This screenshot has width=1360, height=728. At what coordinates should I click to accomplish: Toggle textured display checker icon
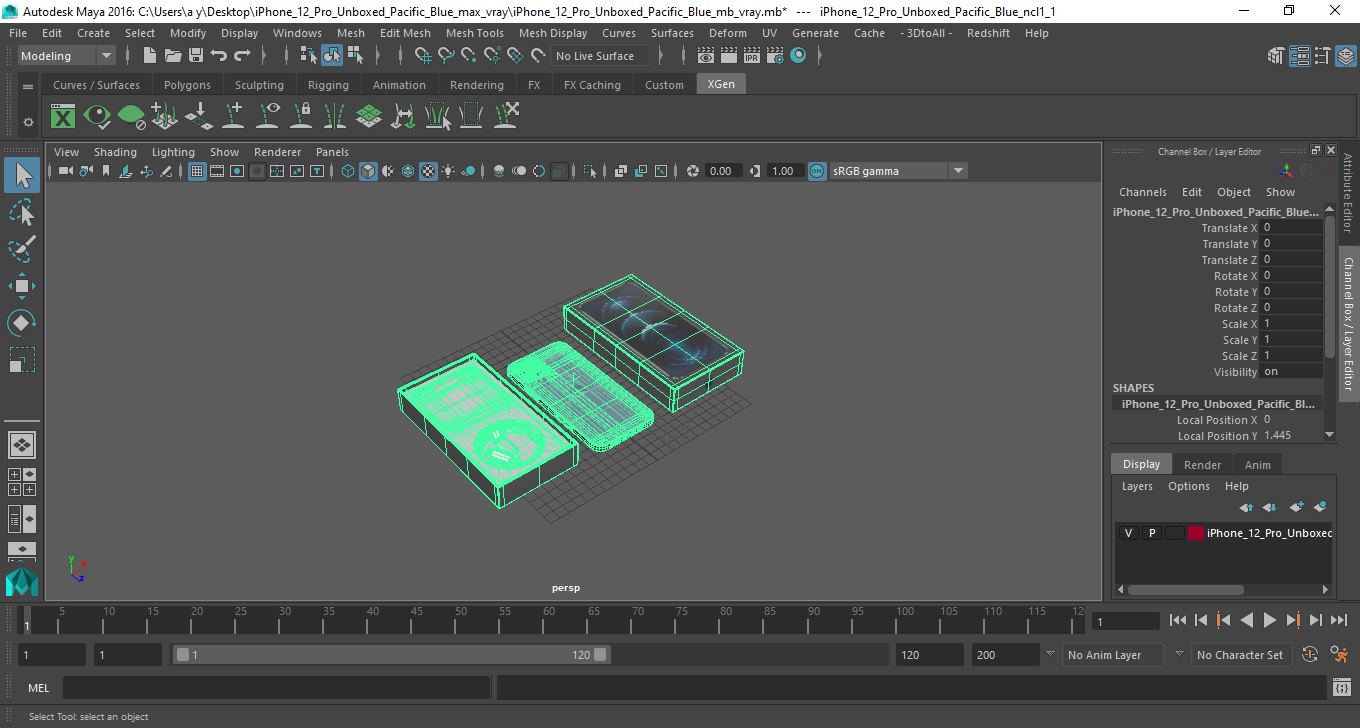(428, 171)
